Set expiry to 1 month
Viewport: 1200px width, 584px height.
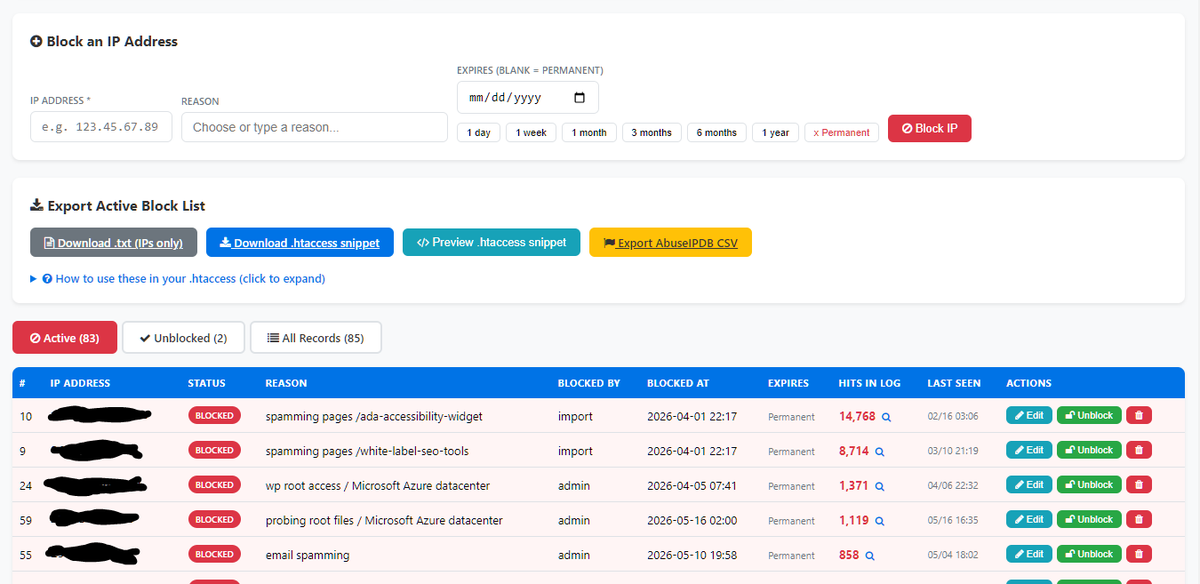pos(589,132)
